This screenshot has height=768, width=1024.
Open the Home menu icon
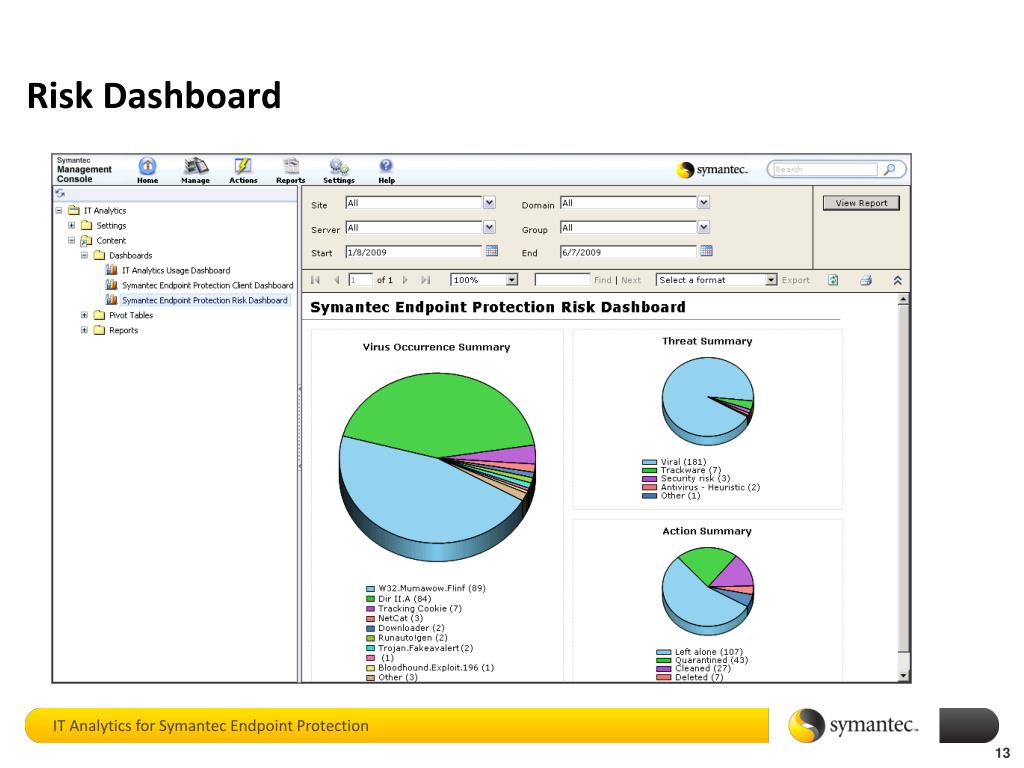(x=148, y=166)
